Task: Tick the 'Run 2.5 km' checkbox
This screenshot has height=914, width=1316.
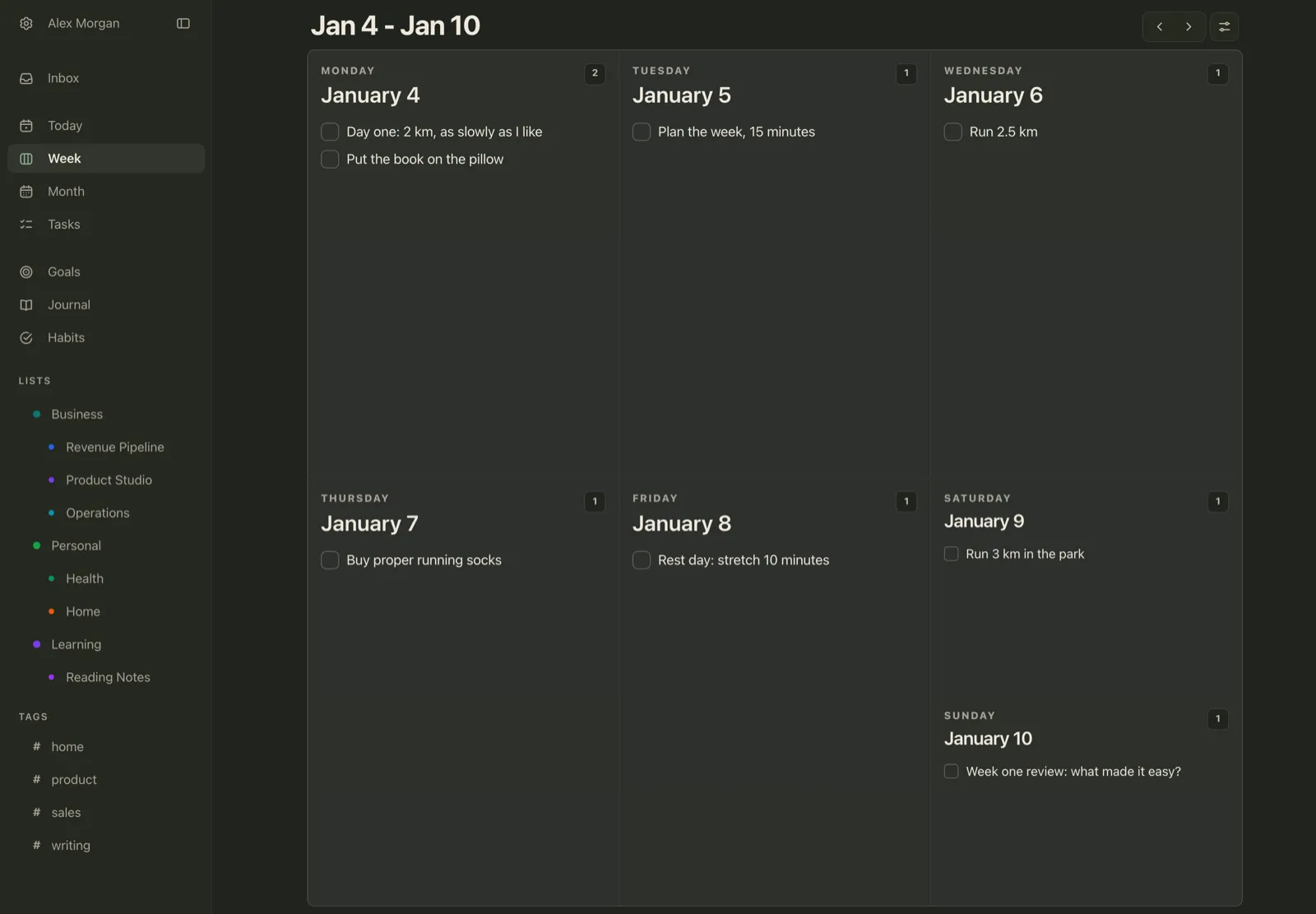Action: 953,132
